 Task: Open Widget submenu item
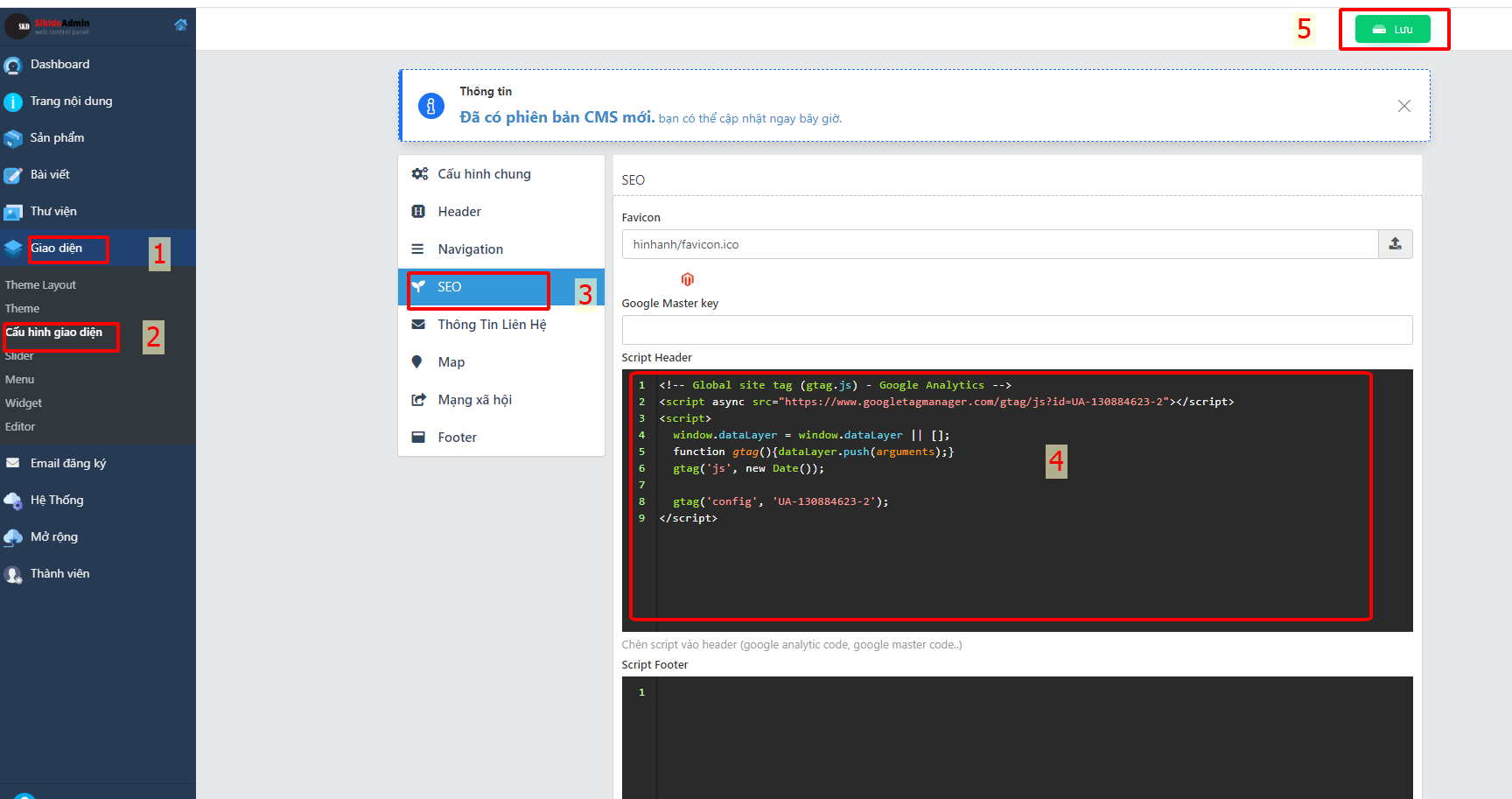(x=24, y=403)
